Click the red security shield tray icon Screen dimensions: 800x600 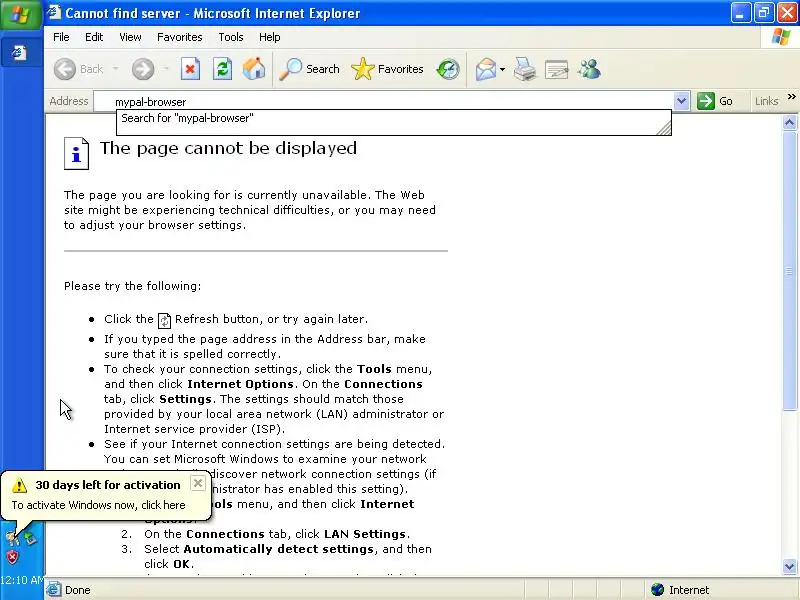pyautogui.click(x=12, y=557)
